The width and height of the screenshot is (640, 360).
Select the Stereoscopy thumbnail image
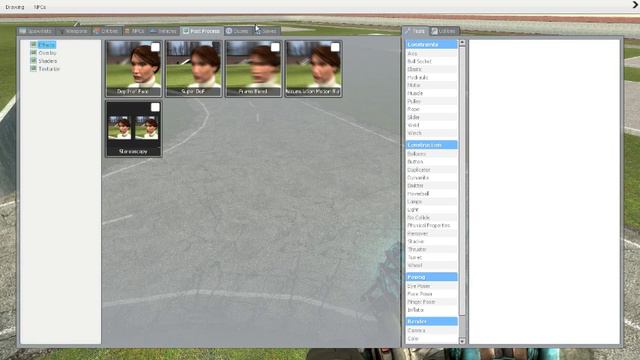[133, 129]
